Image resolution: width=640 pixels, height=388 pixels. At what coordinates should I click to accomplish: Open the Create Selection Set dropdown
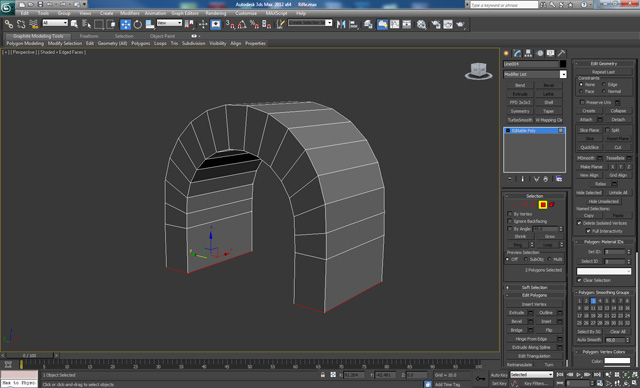pos(310,23)
